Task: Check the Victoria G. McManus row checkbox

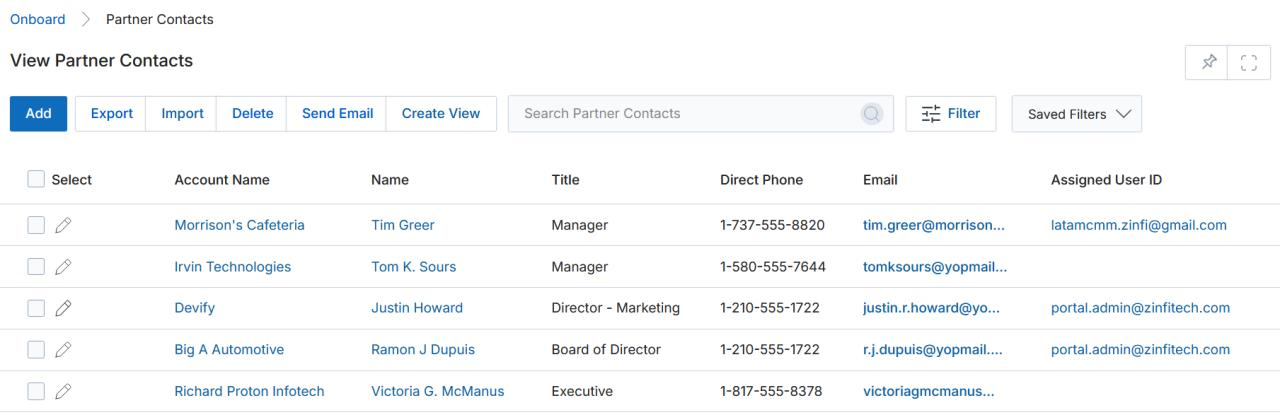Action: [x=36, y=391]
